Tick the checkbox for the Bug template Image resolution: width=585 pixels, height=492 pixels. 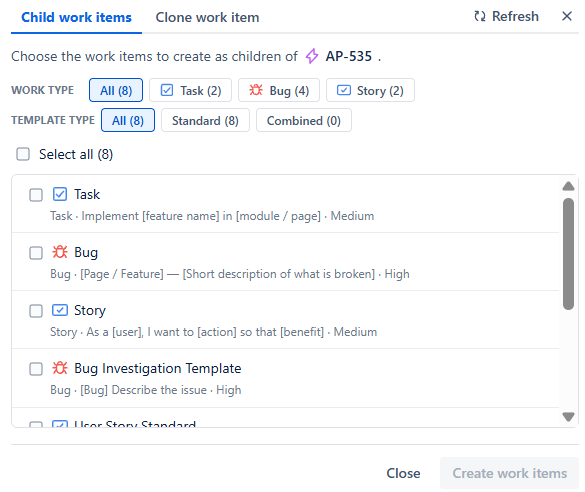point(36,253)
